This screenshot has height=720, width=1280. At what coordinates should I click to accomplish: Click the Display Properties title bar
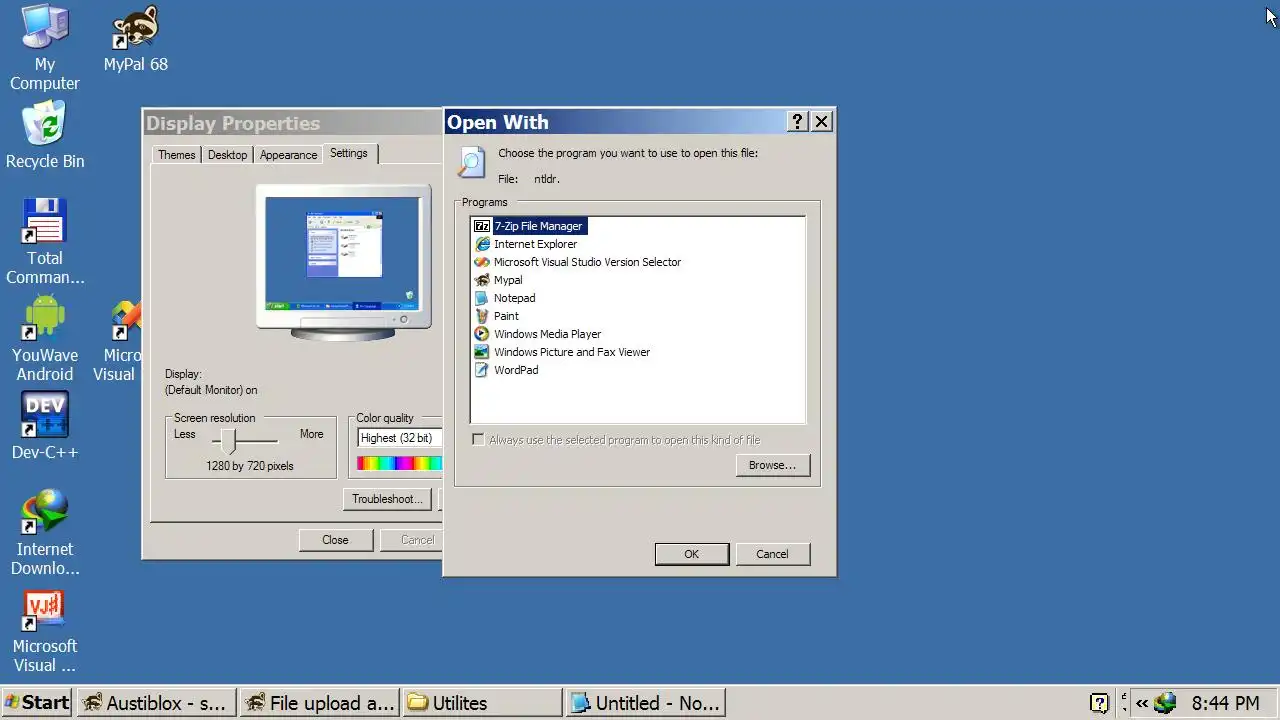[x=292, y=123]
